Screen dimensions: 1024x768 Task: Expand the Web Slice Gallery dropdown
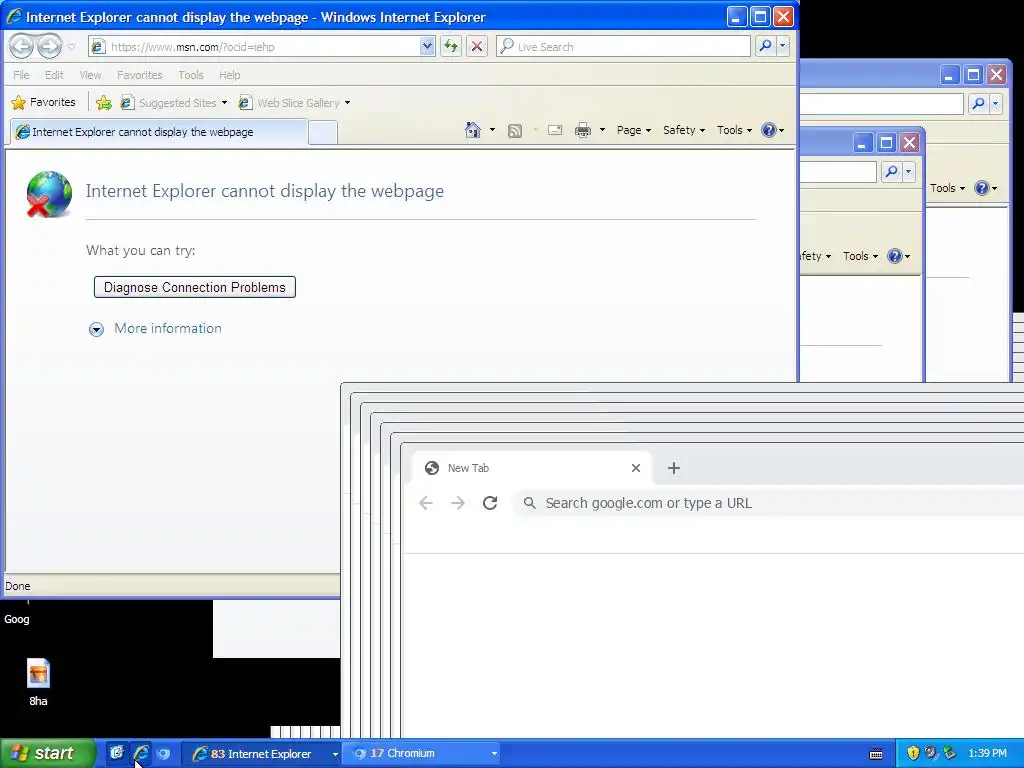coord(347,103)
